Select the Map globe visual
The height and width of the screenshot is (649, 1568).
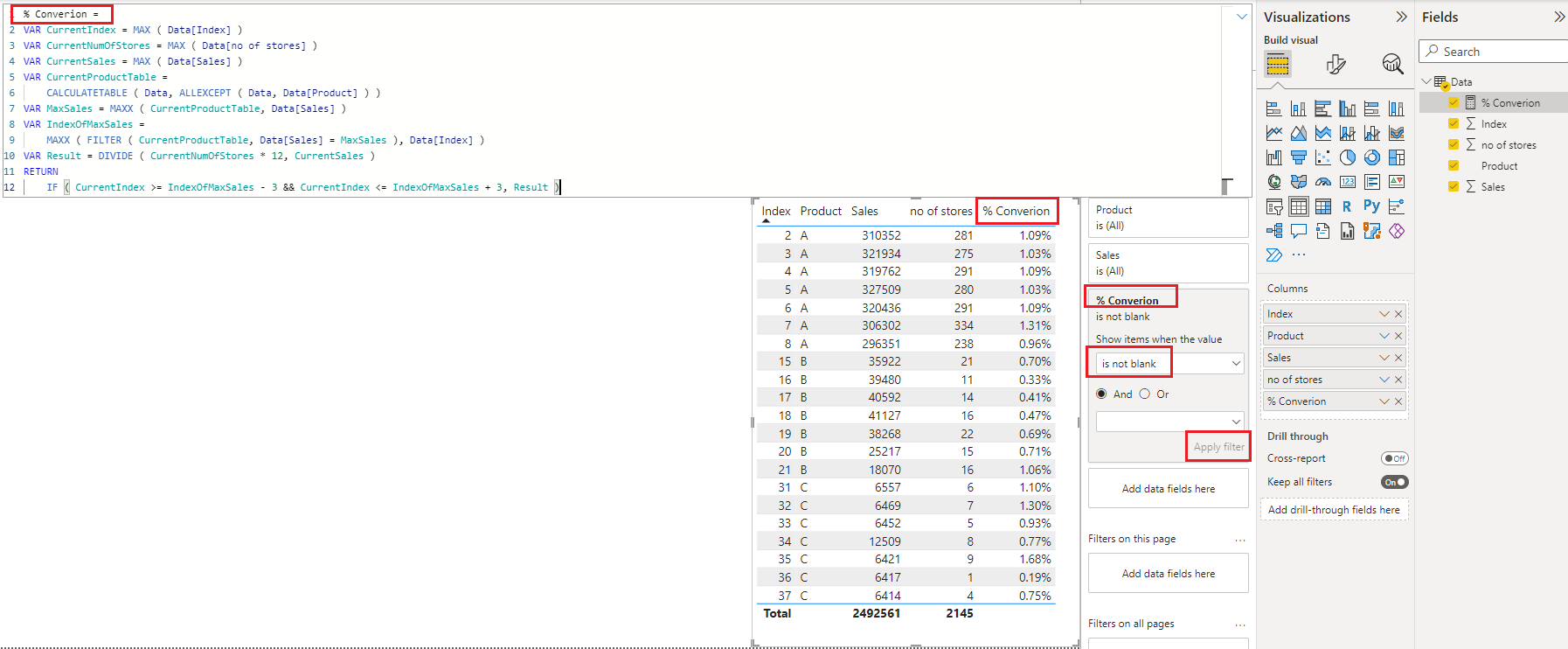tap(1273, 182)
